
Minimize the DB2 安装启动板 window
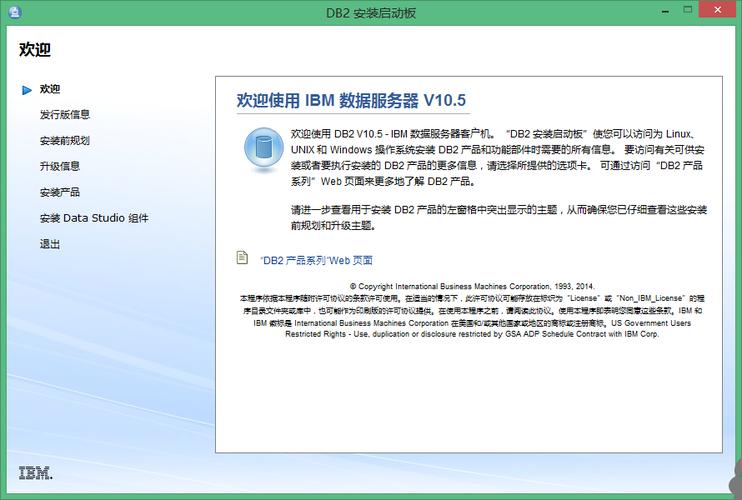665,10
